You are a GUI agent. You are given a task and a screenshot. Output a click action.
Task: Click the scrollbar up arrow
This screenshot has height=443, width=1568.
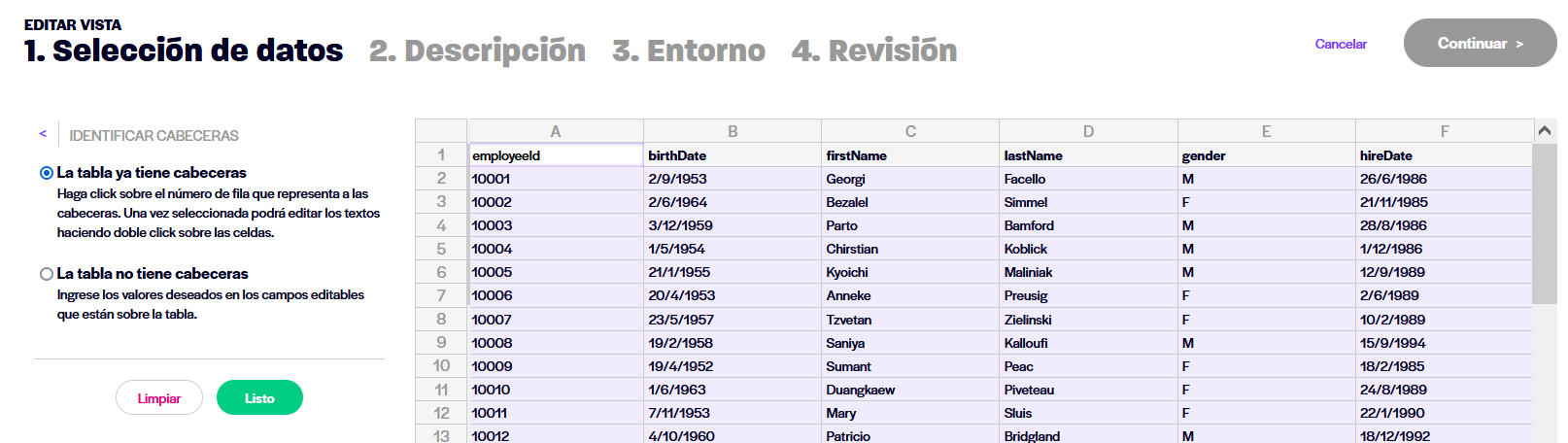[x=1545, y=130]
